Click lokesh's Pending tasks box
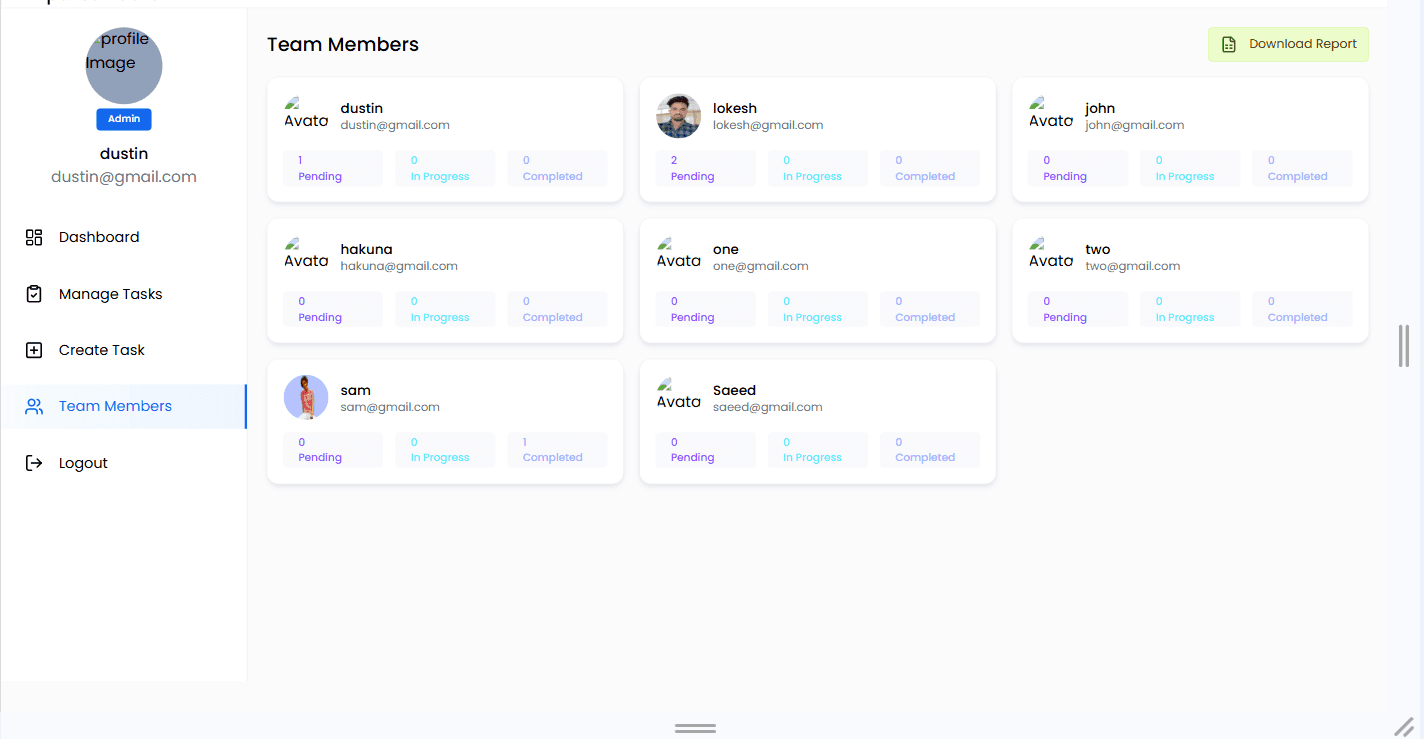Screen dimensions: 1424x739 pyautogui.click(x=705, y=168)
